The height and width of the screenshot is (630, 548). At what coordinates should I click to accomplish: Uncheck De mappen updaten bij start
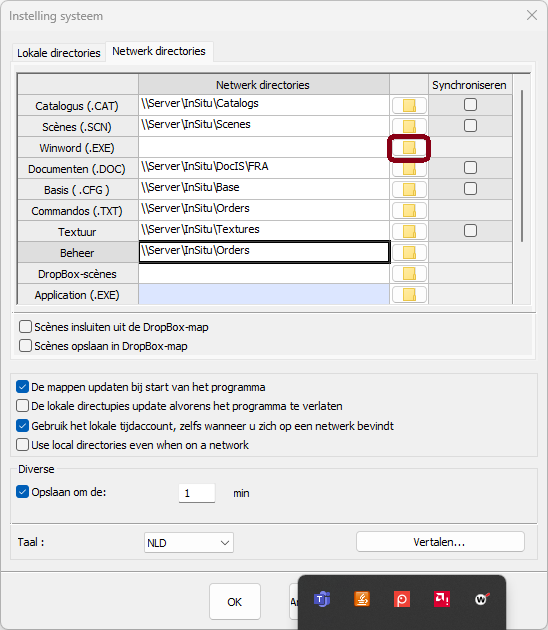point(22,387)
